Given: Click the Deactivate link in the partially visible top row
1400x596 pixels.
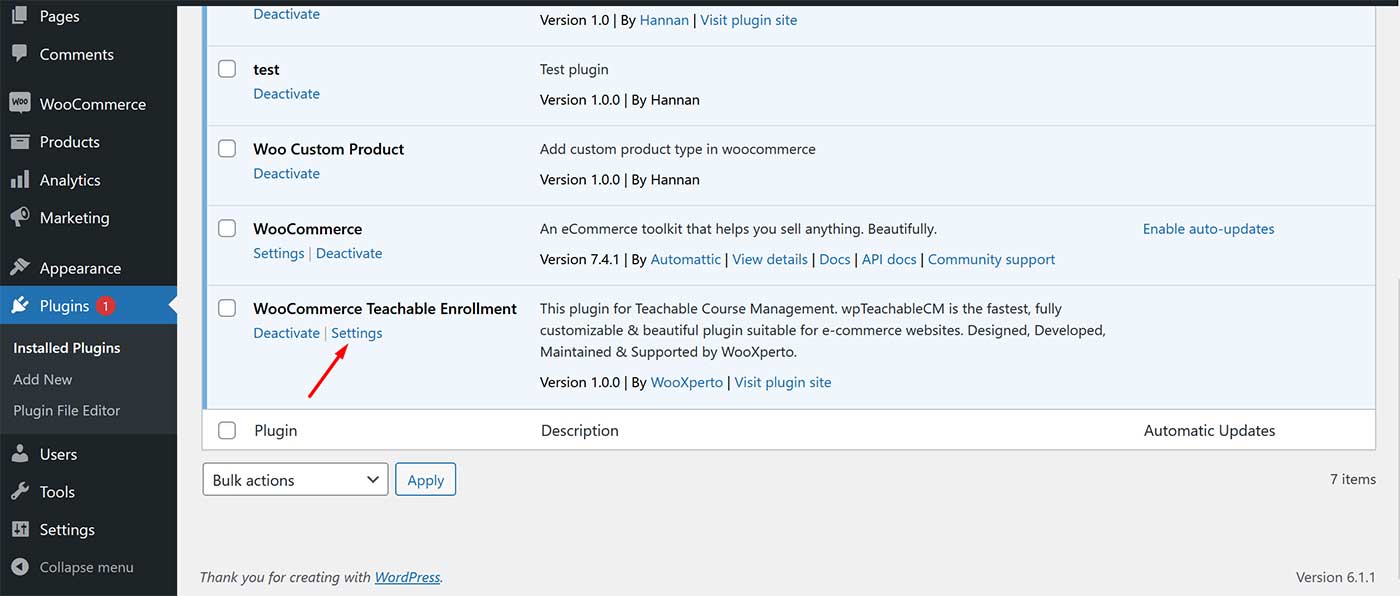Looking at the screenshot, I should 287,14.
